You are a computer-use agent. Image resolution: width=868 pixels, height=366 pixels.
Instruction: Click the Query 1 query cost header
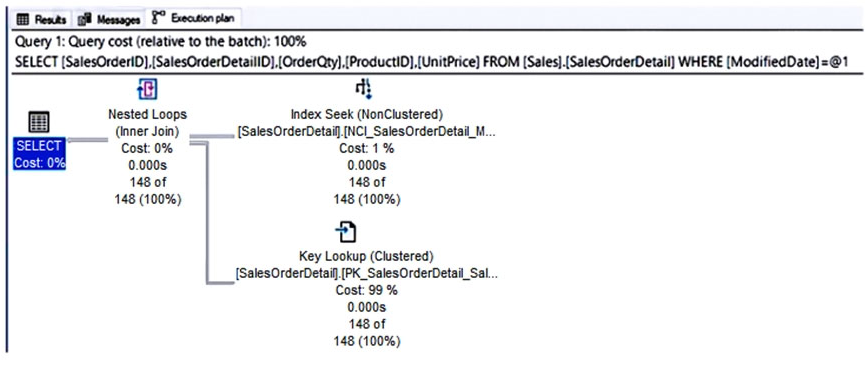pos(161,42)
